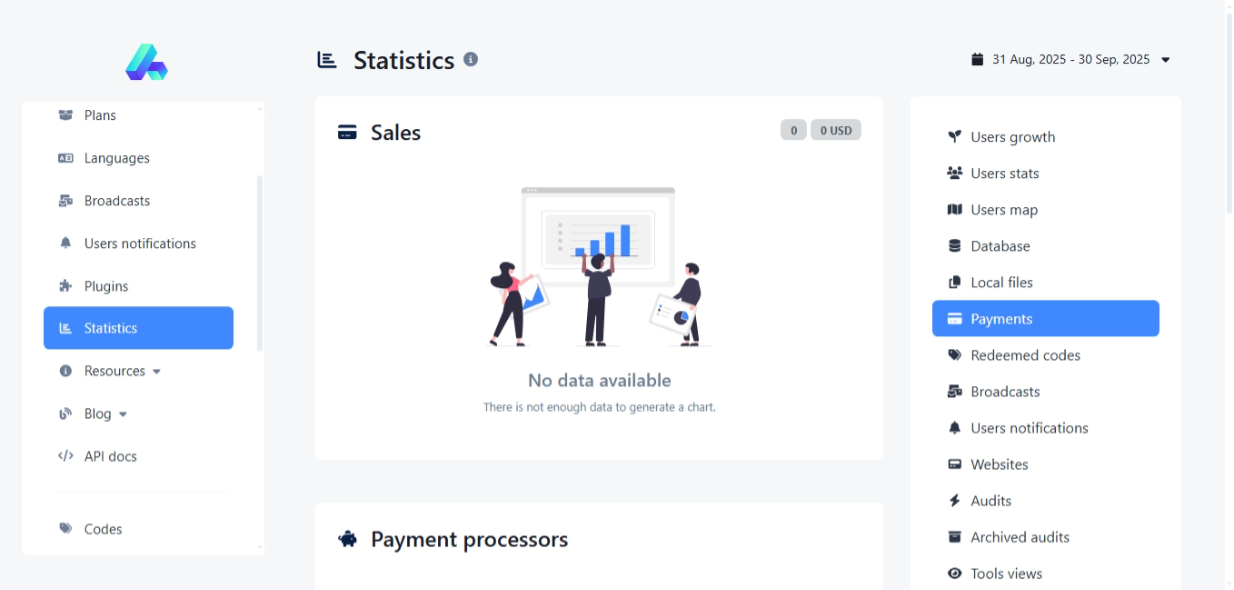The image size is (1234, 590).
Task: Open the Users map statistics tab
Action: [x=1004, y=210]
